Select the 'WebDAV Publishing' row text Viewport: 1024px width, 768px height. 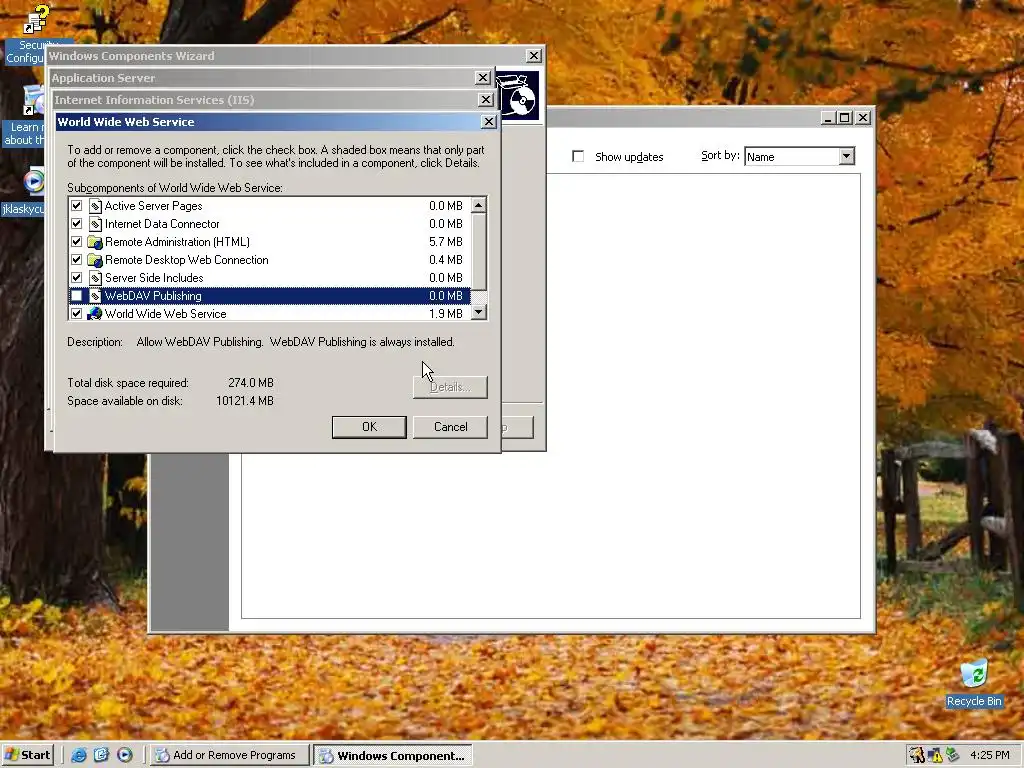(153, 296)
